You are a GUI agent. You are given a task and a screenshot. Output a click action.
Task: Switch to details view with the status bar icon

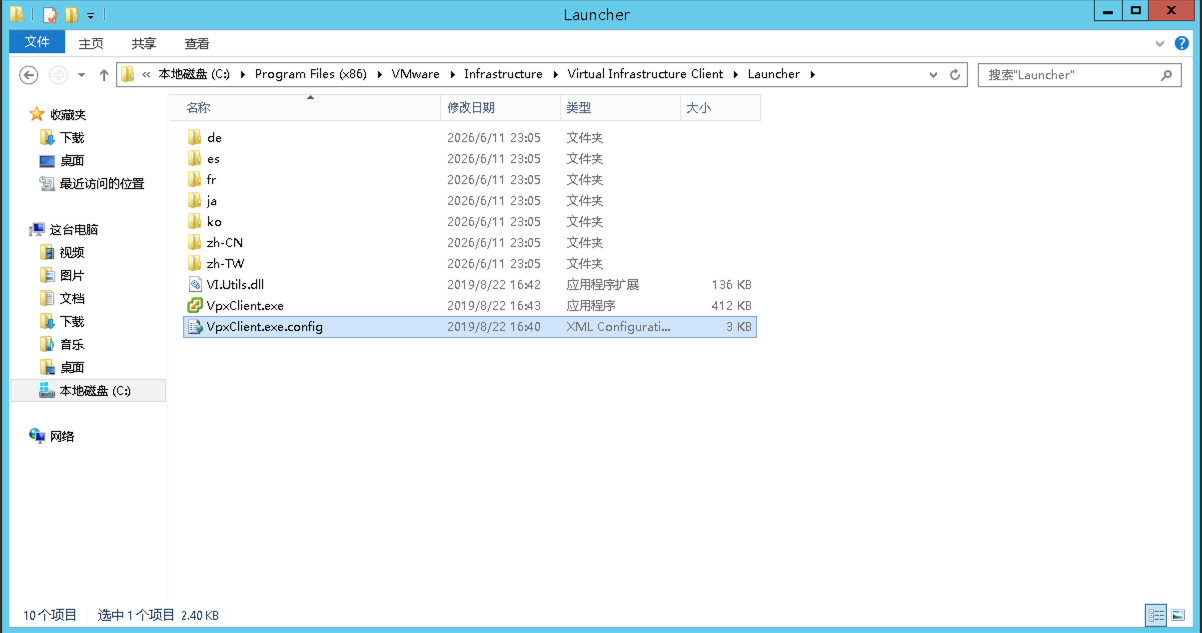(x=1156, y=615)
